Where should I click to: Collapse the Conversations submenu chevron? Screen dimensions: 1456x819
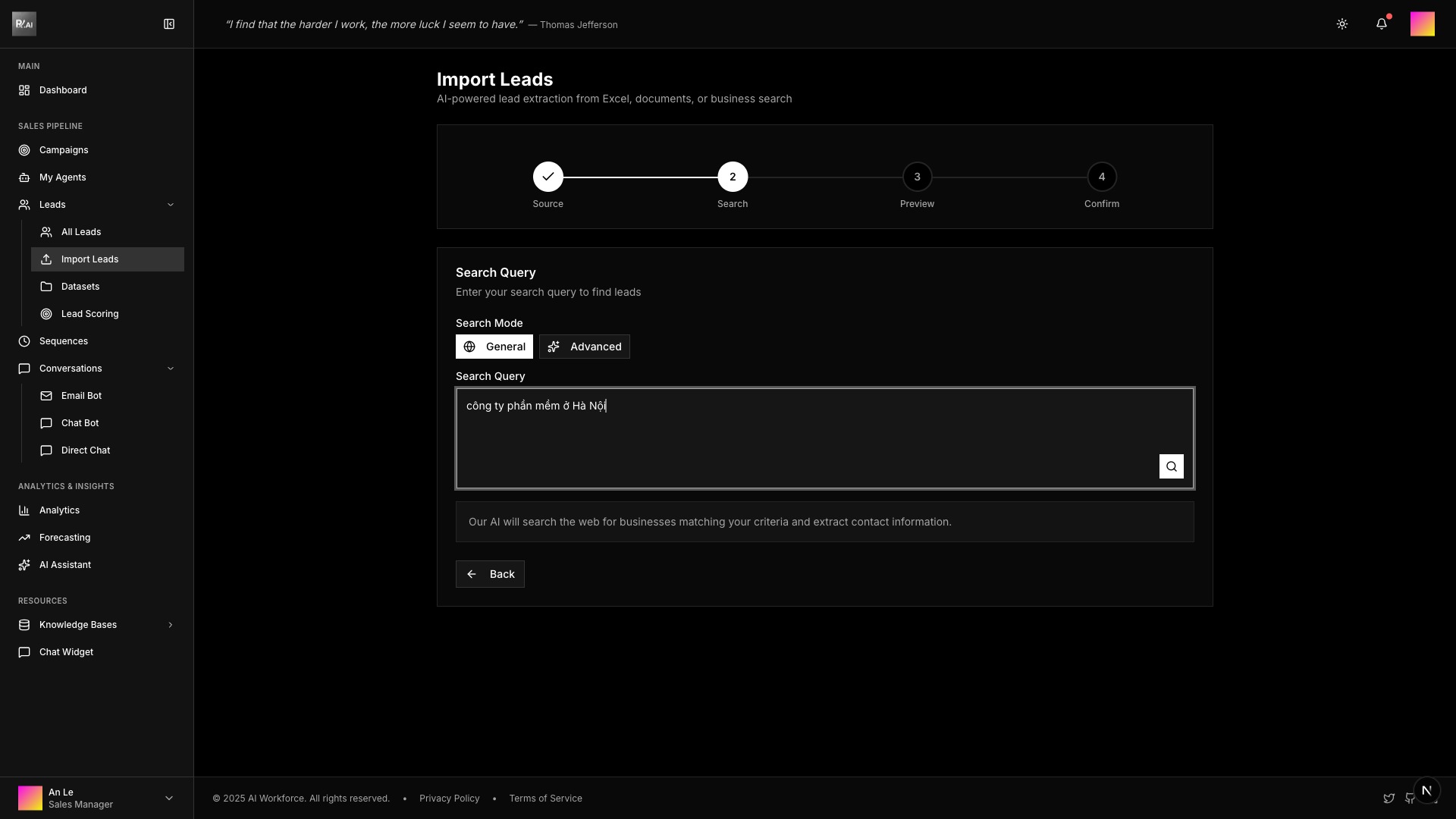[171, 369]
